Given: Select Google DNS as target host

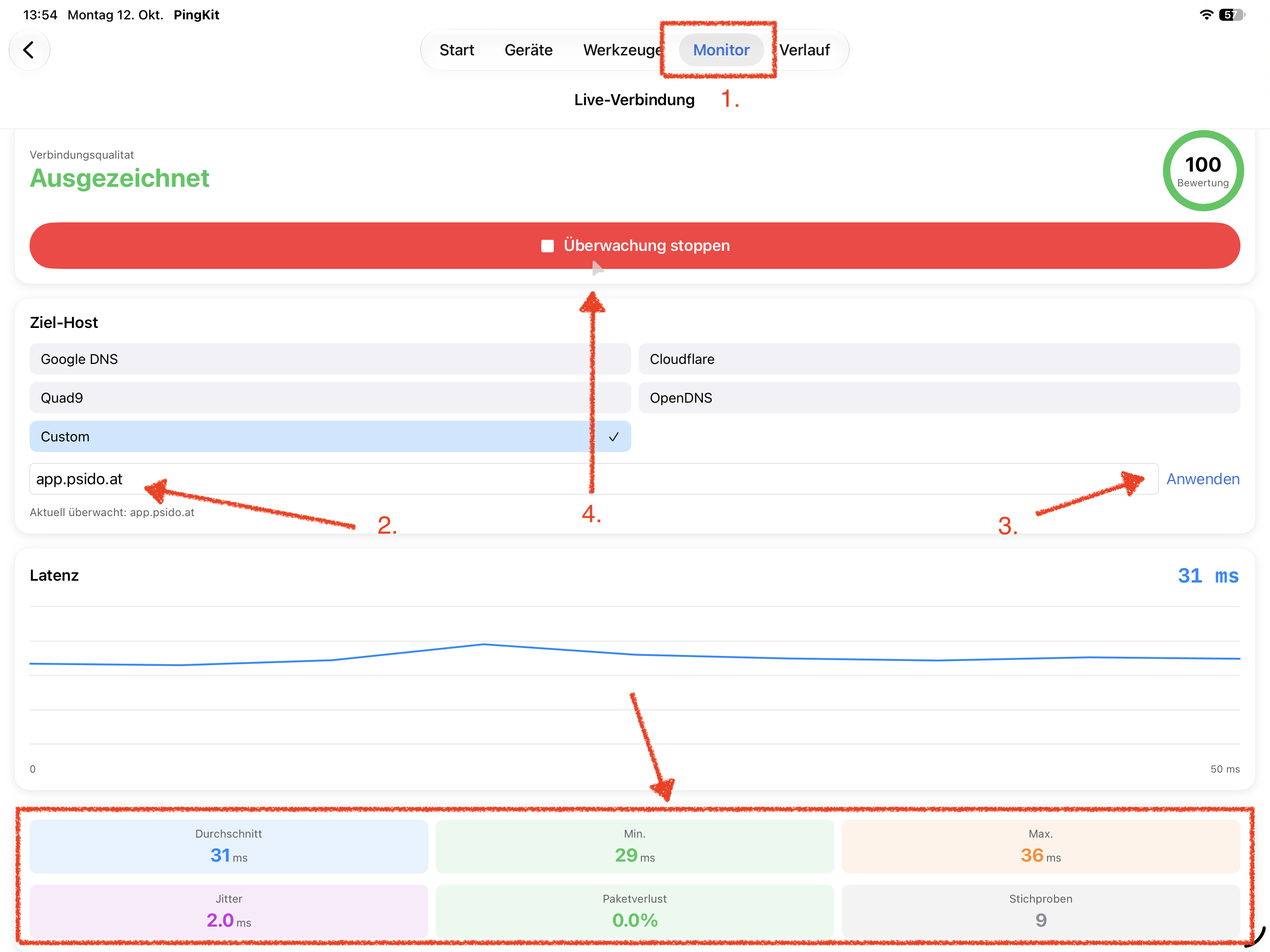Looking at the screenshot, I should coord(330,359).
